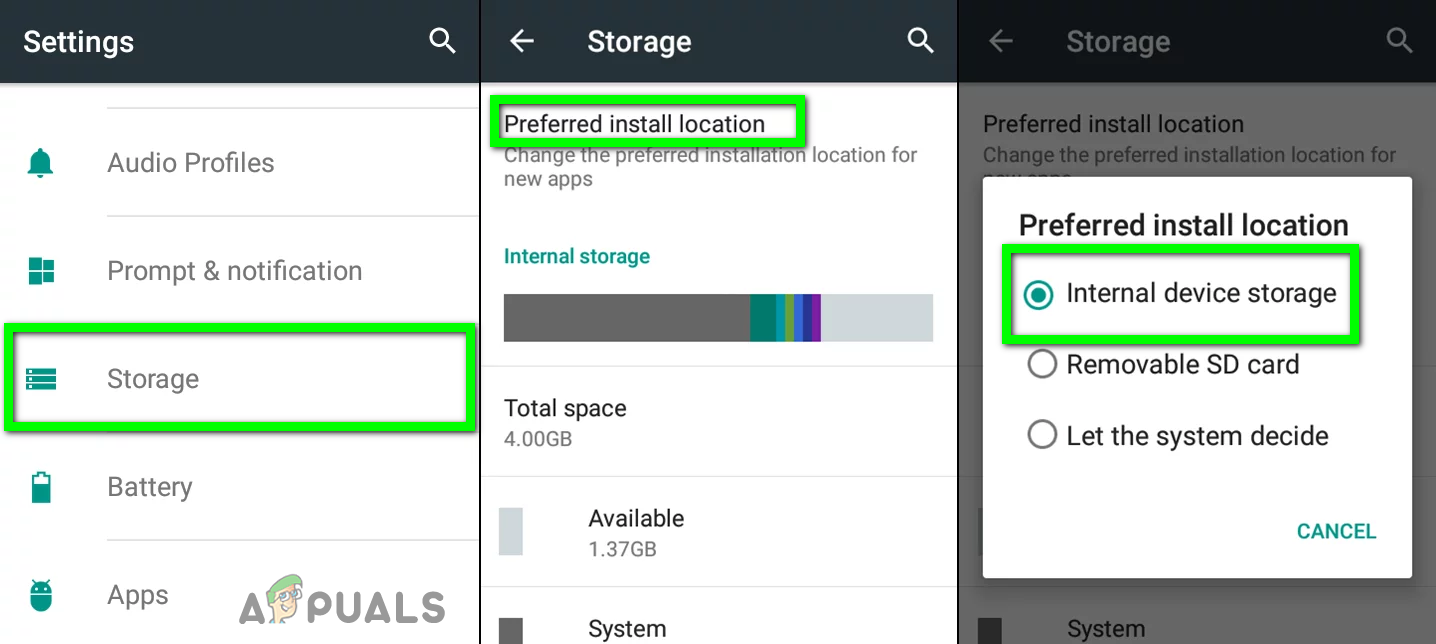Go back using Storage screen back arrow
Viewport: 1436px width, 644px height.
[522, 41]
